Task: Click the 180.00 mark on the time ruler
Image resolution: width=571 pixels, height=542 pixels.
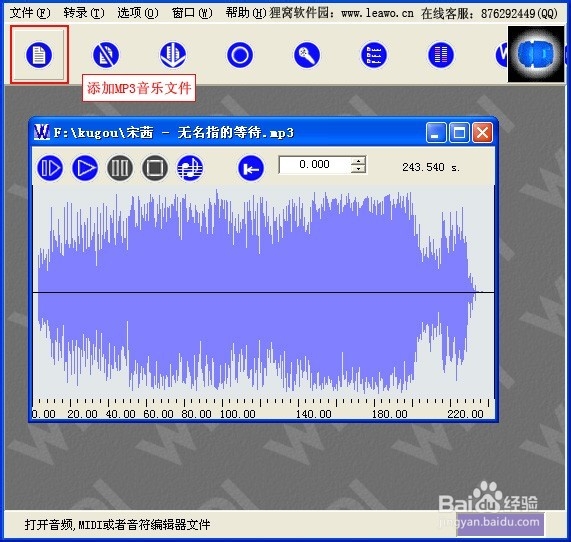Action: click(x=389, y=414)
